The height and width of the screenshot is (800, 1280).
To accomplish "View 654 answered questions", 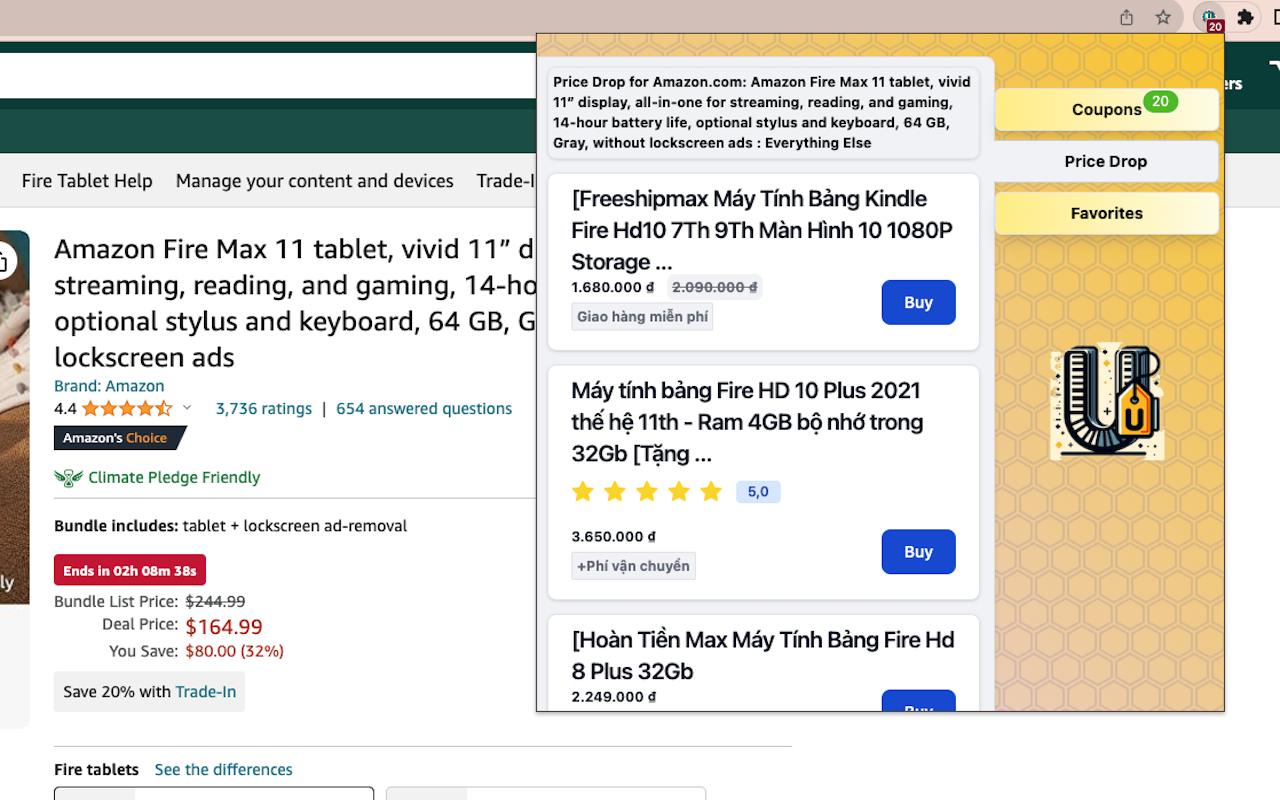I will [x=424, y=408].
